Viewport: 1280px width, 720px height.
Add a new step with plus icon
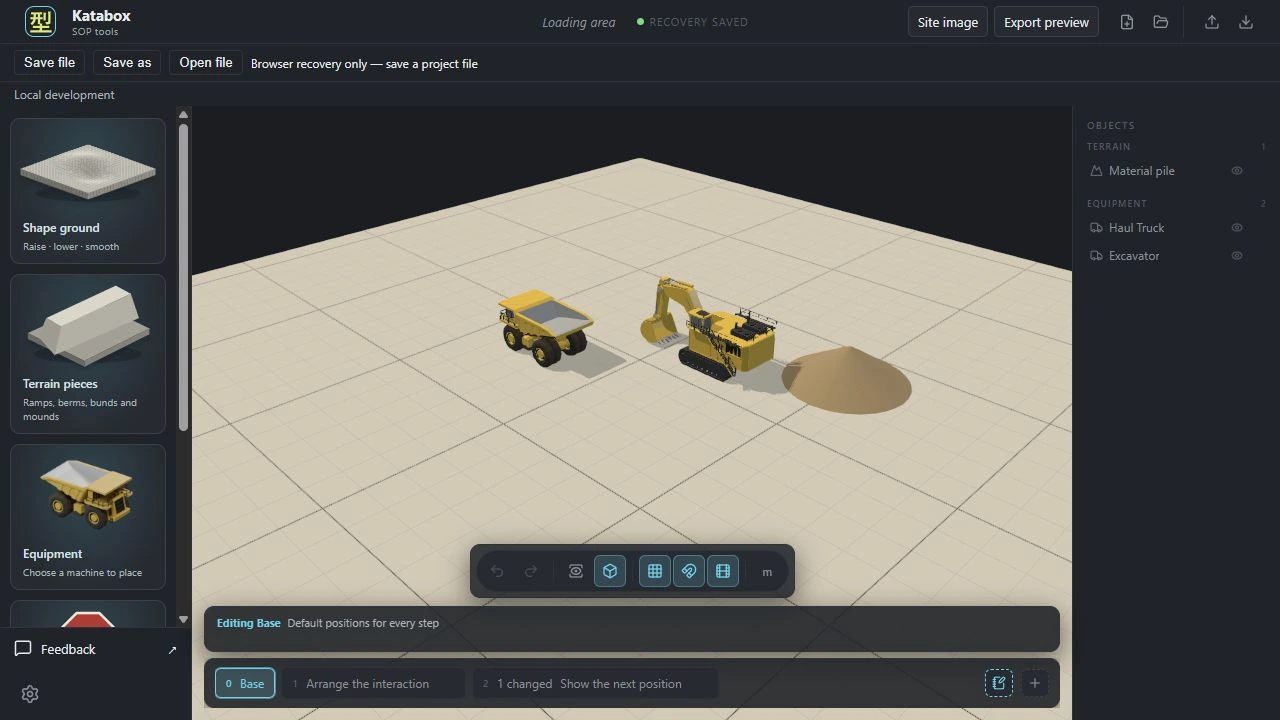pos(1035,683)
